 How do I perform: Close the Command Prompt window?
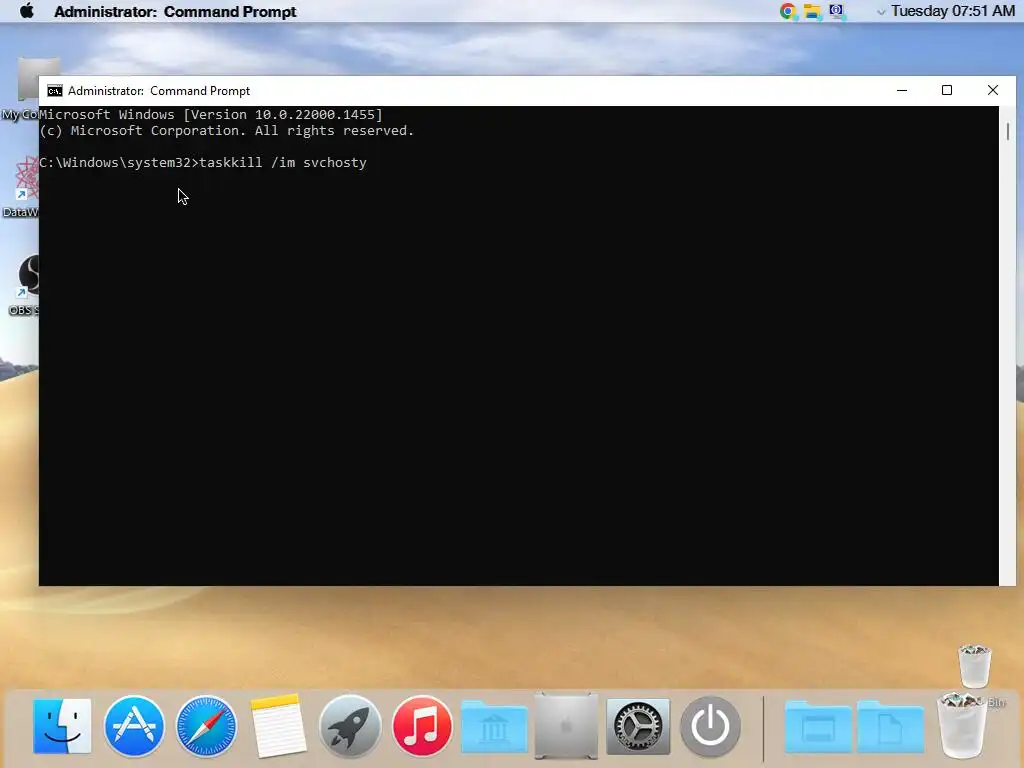(x=993, y=90)
